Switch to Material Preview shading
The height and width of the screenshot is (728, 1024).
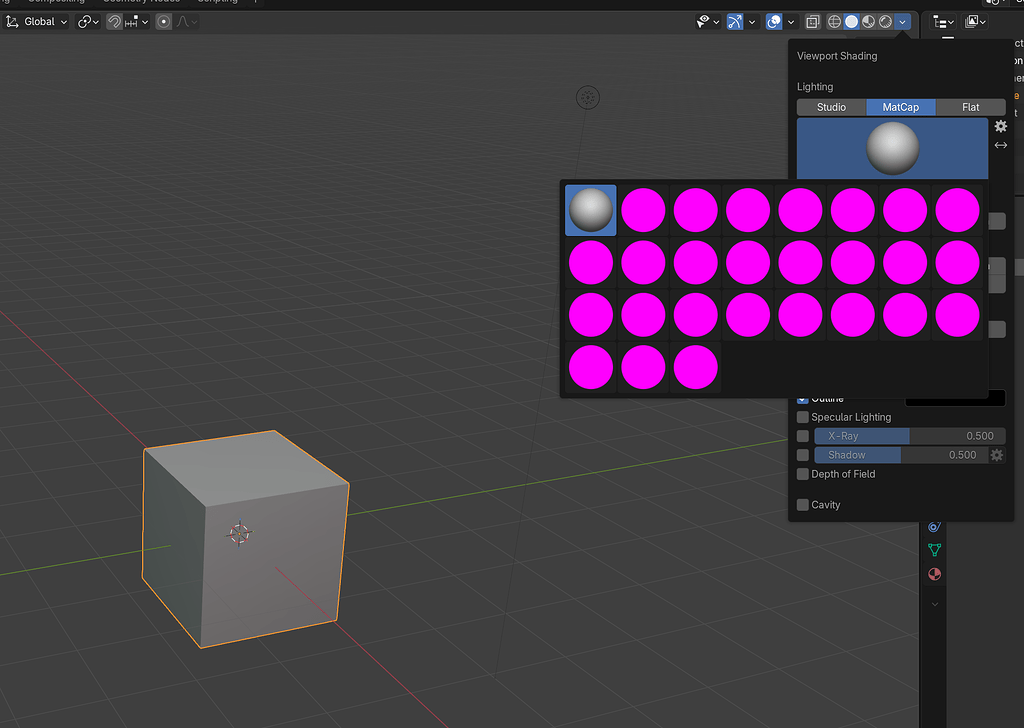click(868, 22)
